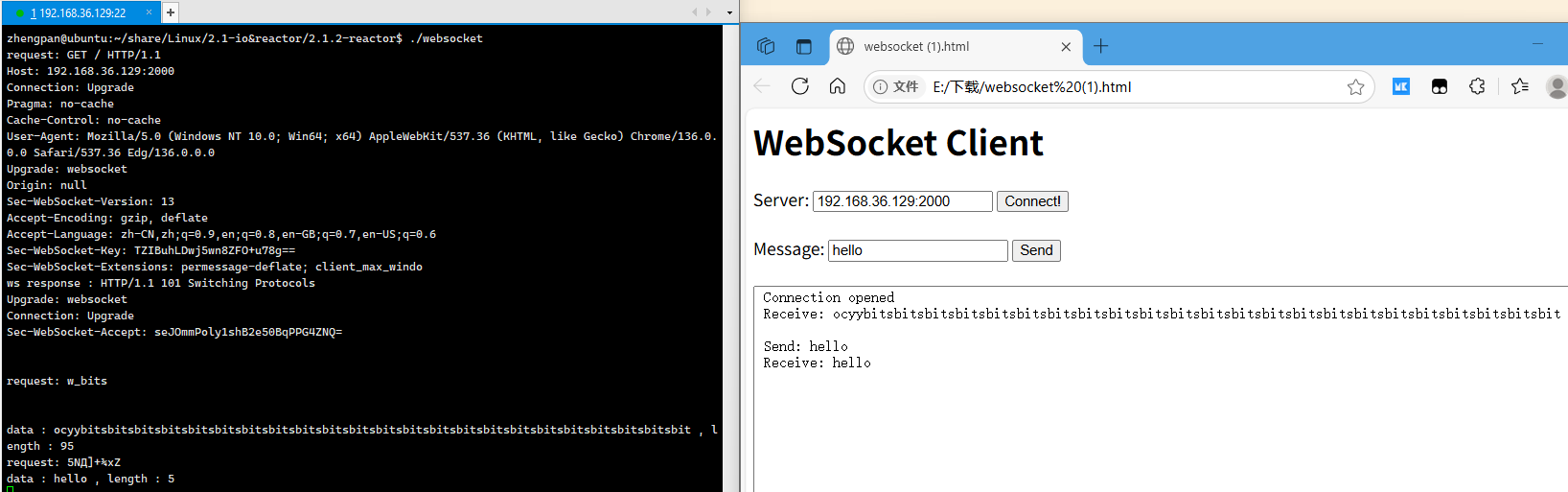Click 'data : hello , length : 5' line
1568x492 pixels.
90,479
